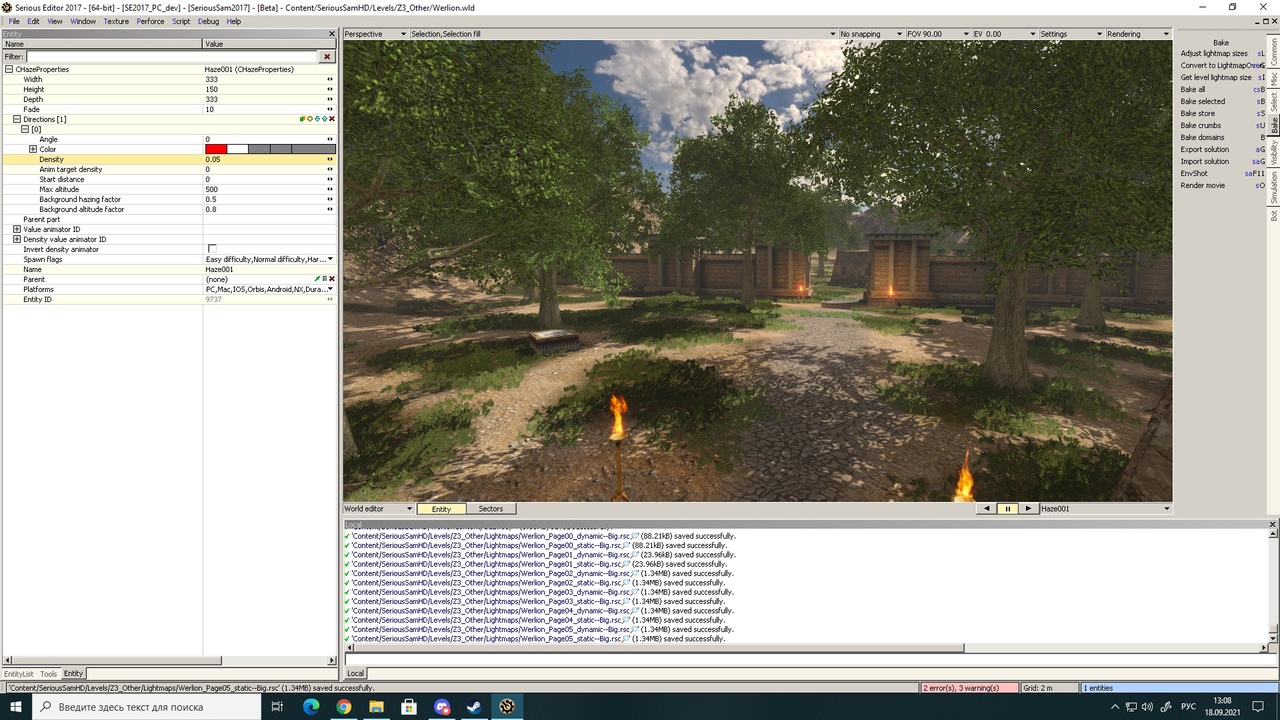
Task: Open Task View on the taskbar
Action: (x=277, y=707)
